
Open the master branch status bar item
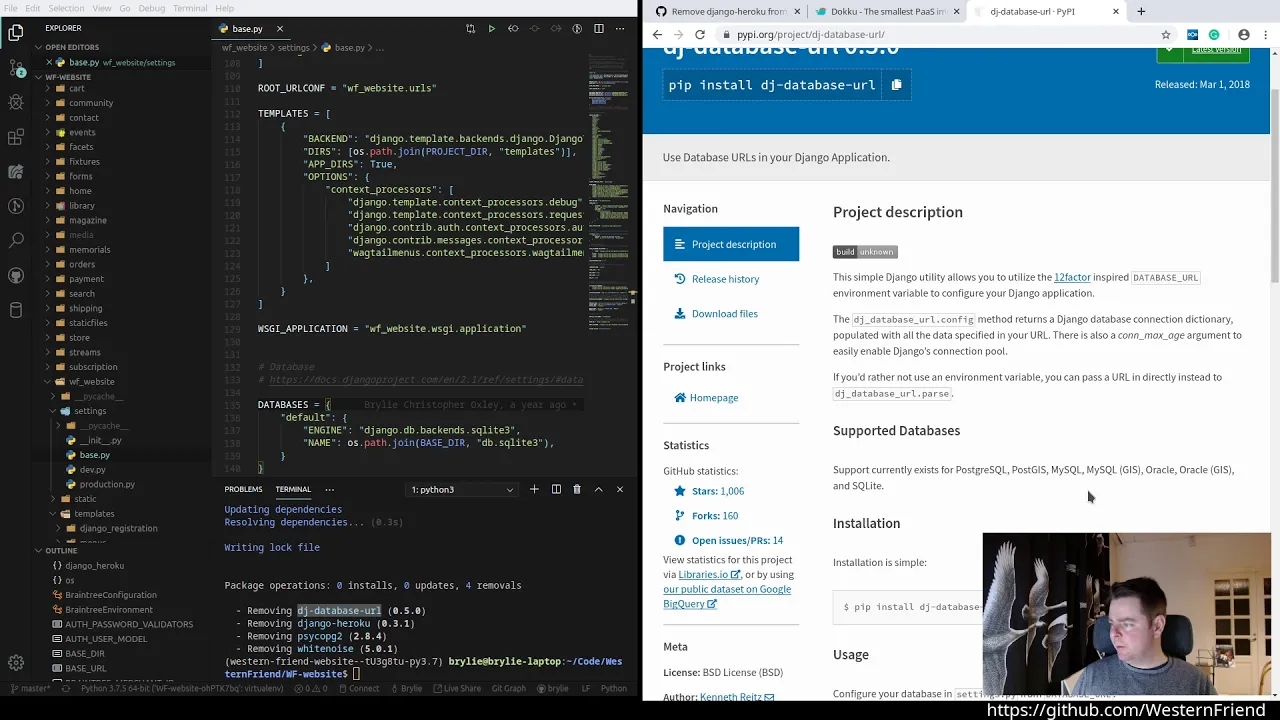tap(29, 688)
